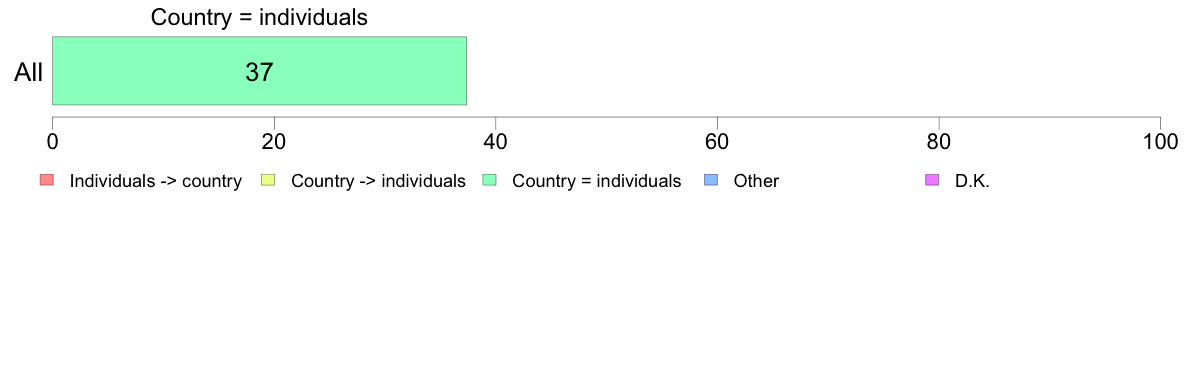Select the green Country = individuals swatch
1188x368 pixels.
tap(489, 180)
